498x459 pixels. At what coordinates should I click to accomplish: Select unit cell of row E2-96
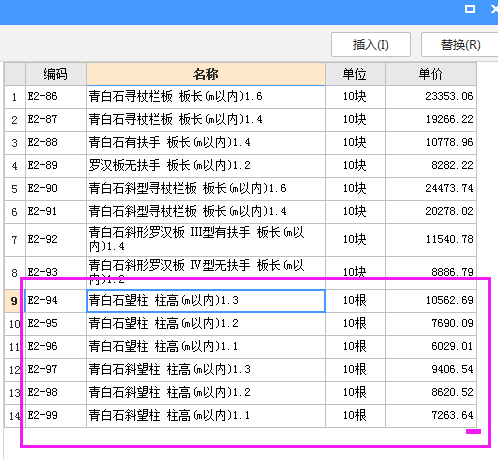click(x=355, y=347)
